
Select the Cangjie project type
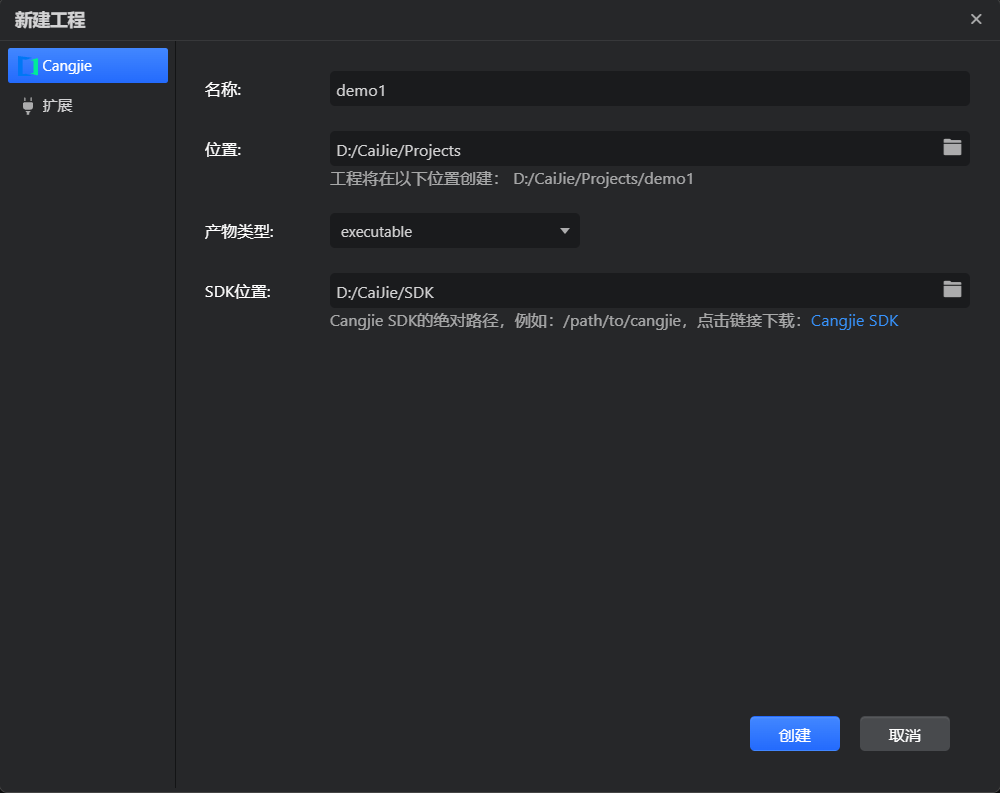tap(88, 66)
